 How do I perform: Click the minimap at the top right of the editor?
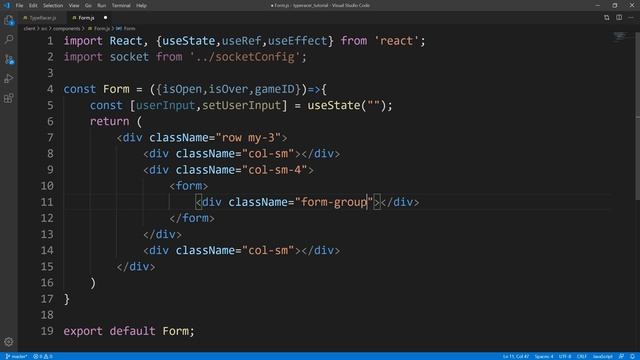pos(620,38)
